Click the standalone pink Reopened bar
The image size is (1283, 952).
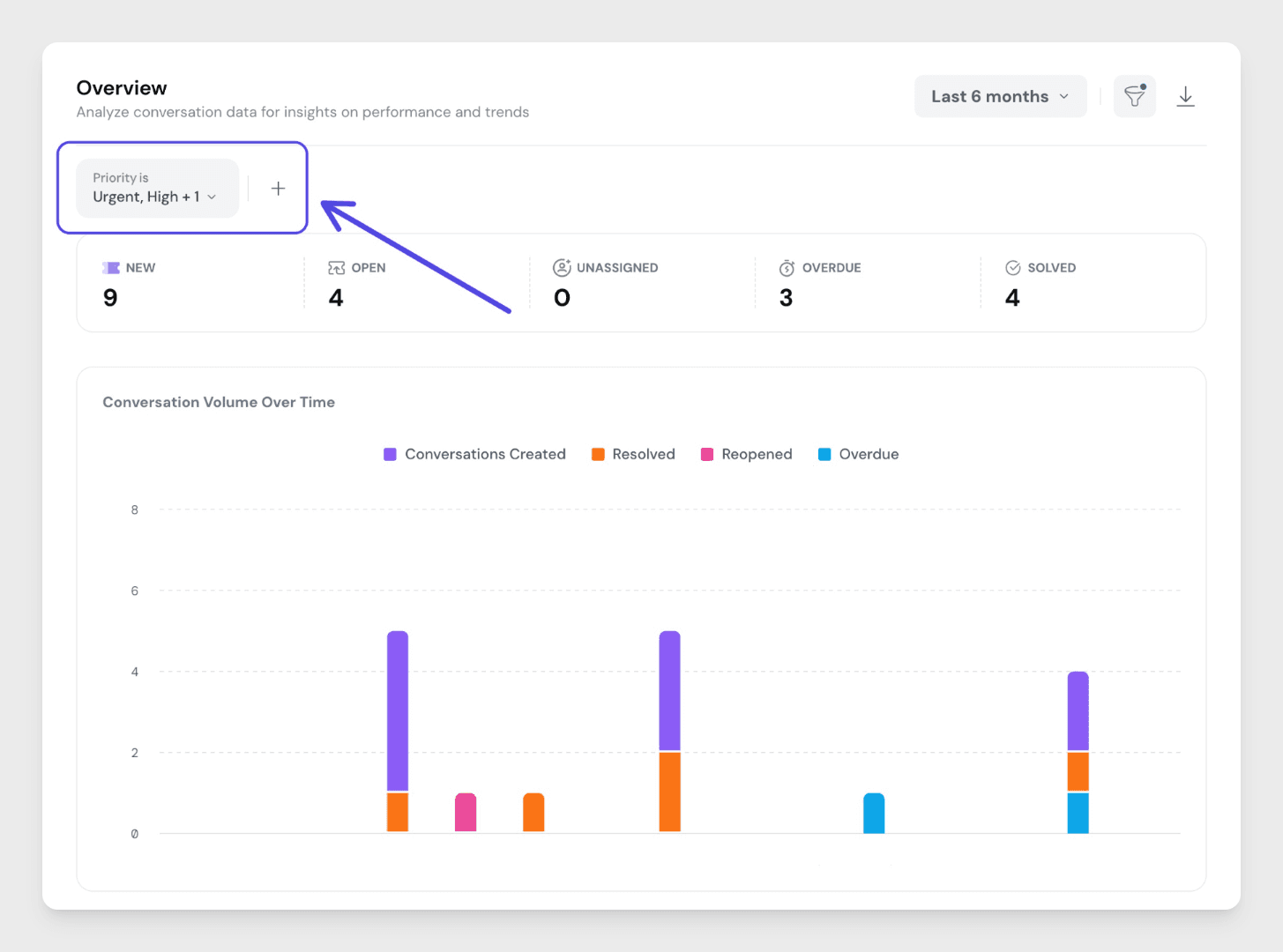[x=466, y=812]
